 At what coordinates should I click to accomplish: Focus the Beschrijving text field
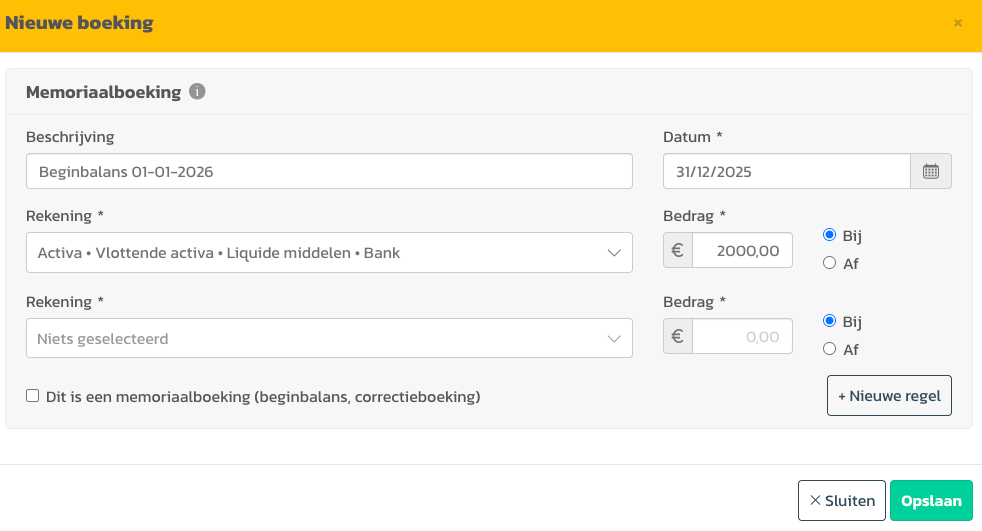coord(329,171)
